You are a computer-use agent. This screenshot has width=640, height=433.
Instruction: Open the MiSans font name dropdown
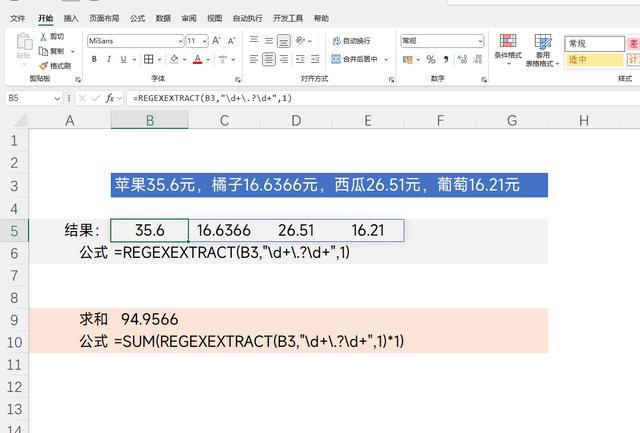tap(180, 41)
